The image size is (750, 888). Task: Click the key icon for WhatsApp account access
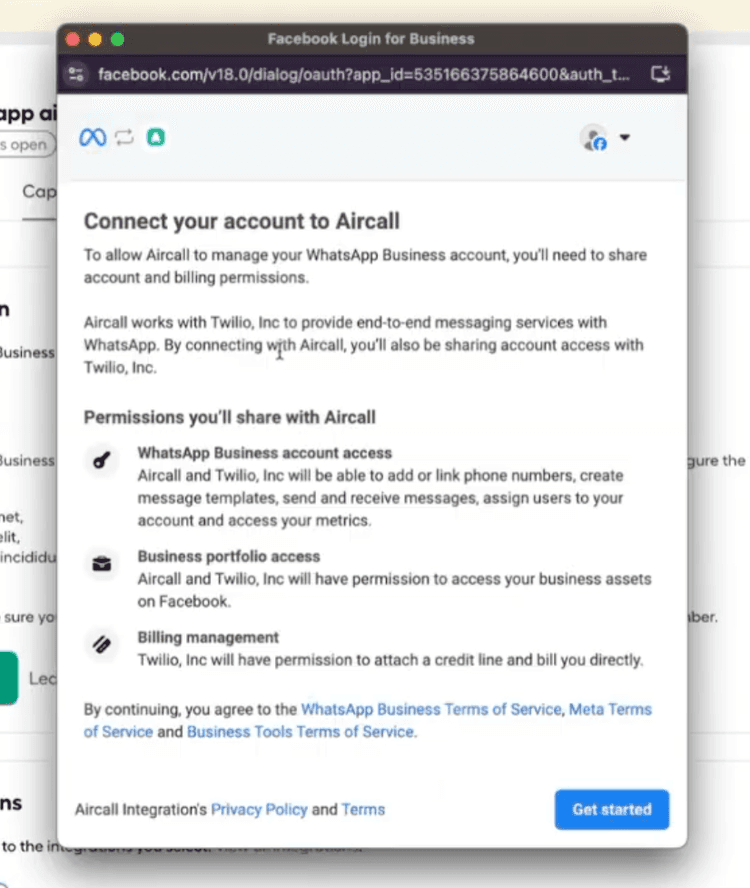tap(101, 460)
